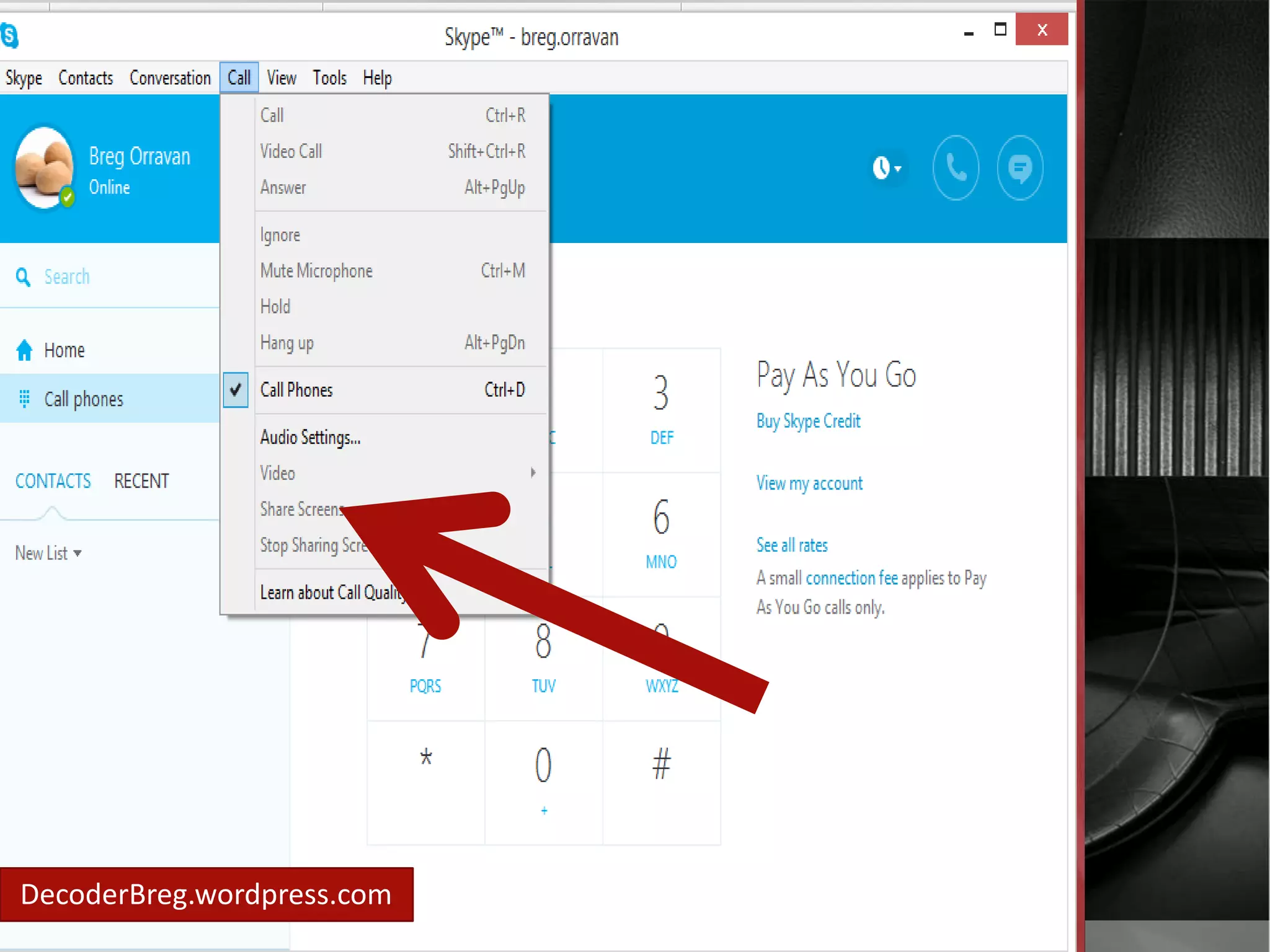Open the chat message button in header
This screenshot has width=1270, height=952.
(1020, 167)
